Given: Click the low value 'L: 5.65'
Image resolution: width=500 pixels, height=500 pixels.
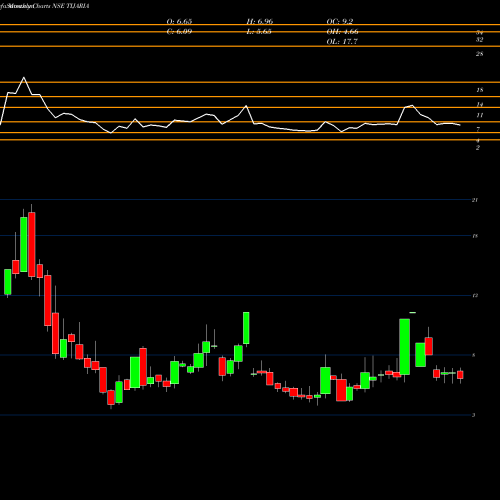Looking at the screenshot, I should click(259, 32).
